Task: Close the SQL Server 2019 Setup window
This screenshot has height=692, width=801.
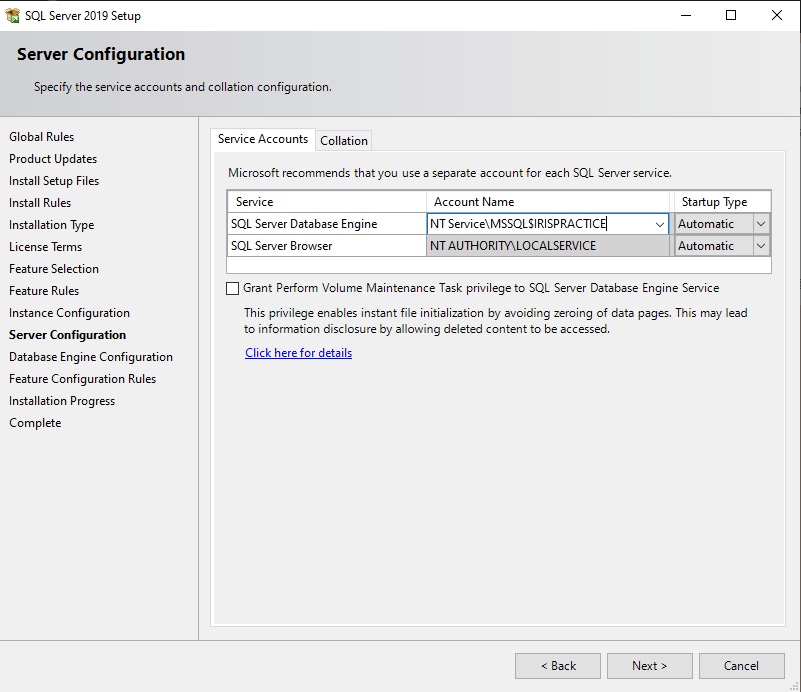Action: tap(776, 15)
